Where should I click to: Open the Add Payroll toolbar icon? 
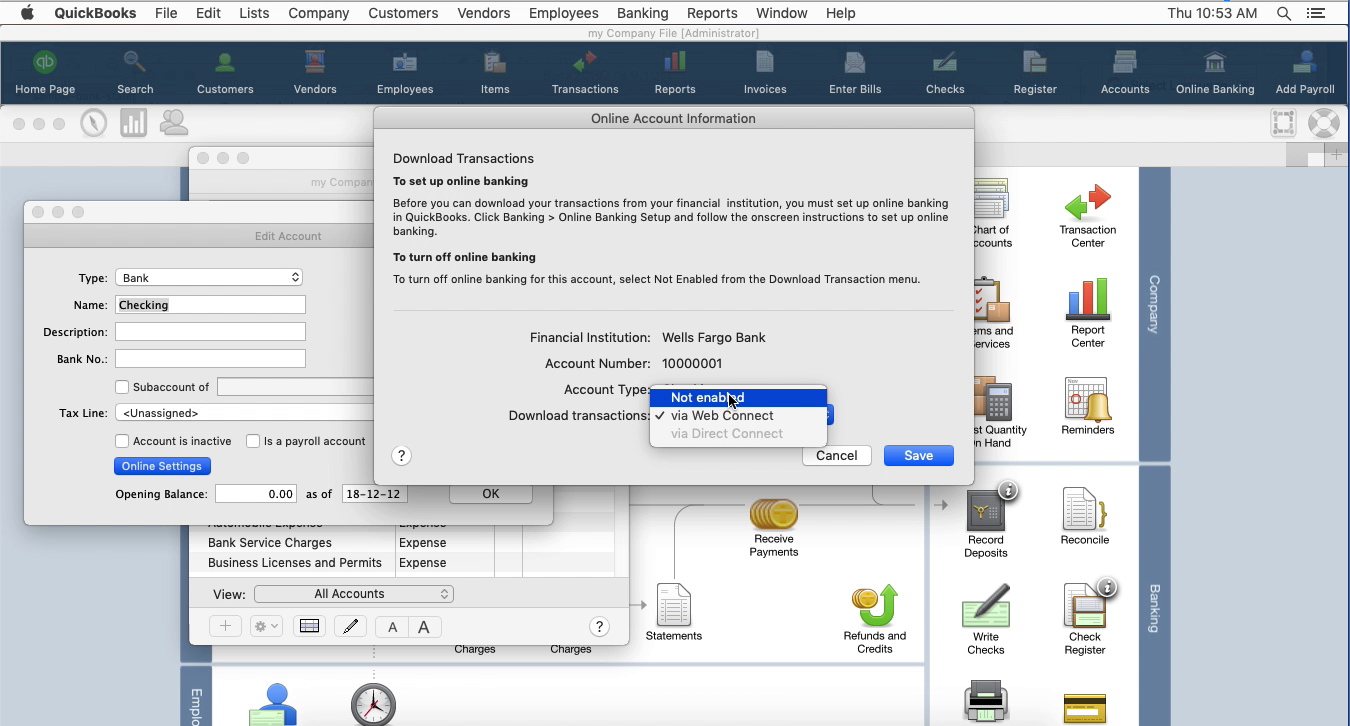[1305, 72]
